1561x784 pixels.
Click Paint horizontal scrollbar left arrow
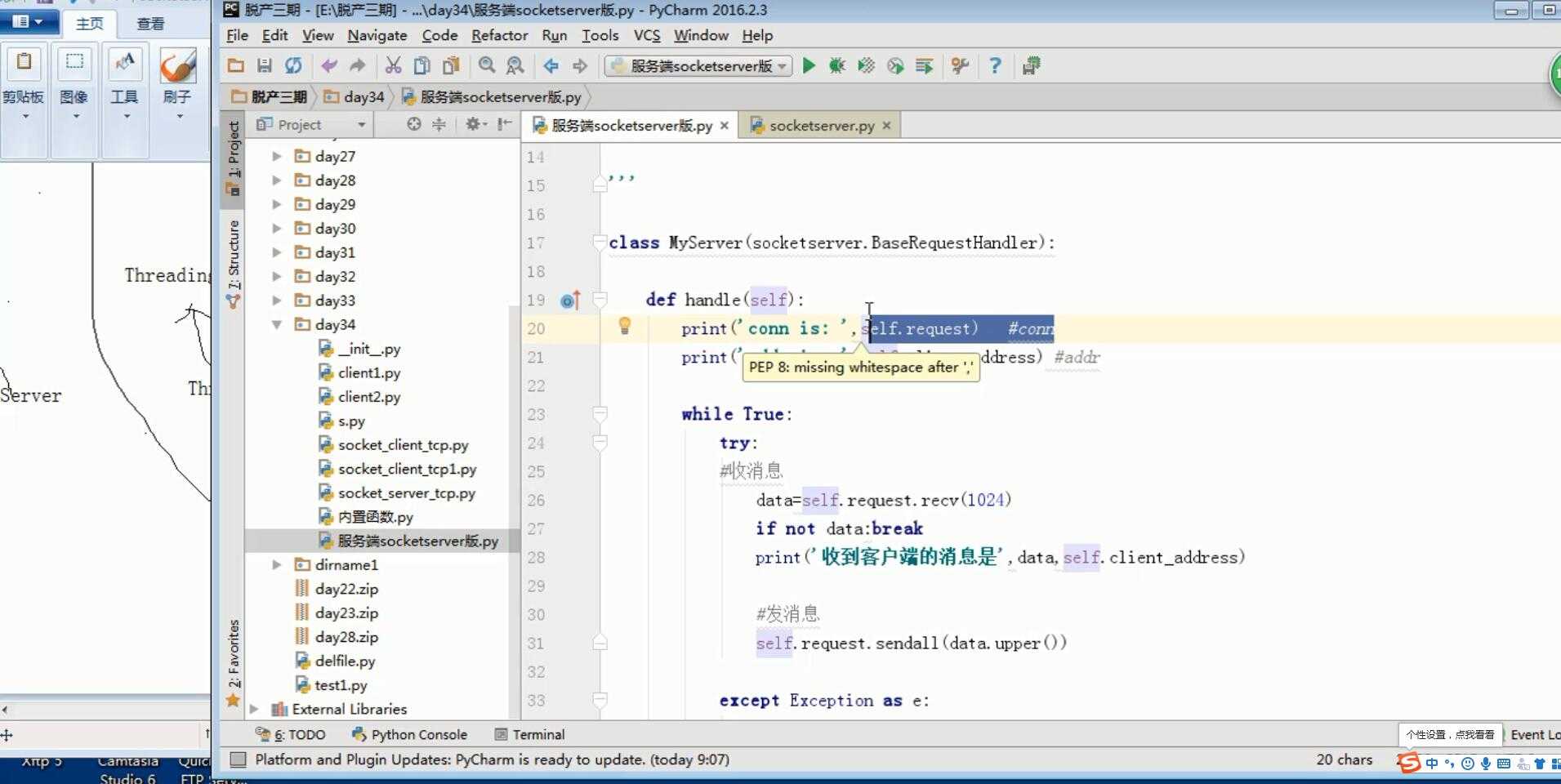(x=5, y=710)
